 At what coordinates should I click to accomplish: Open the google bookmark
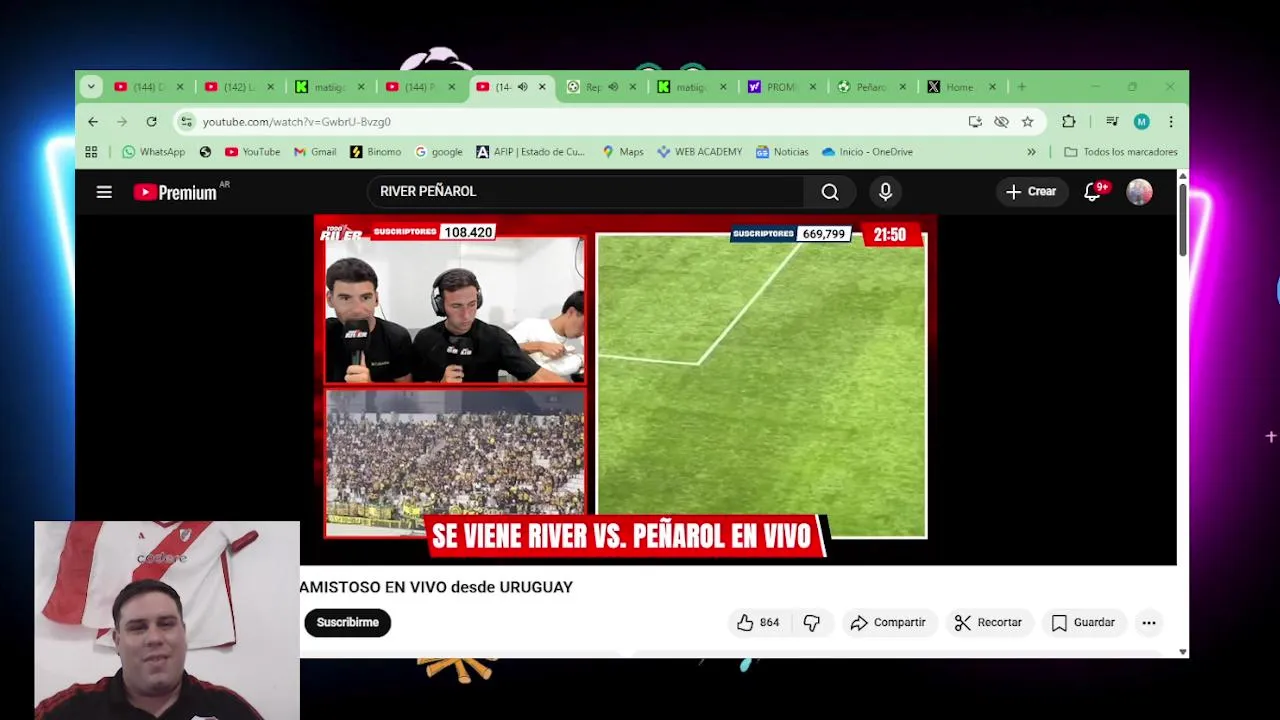coord(438,152)
